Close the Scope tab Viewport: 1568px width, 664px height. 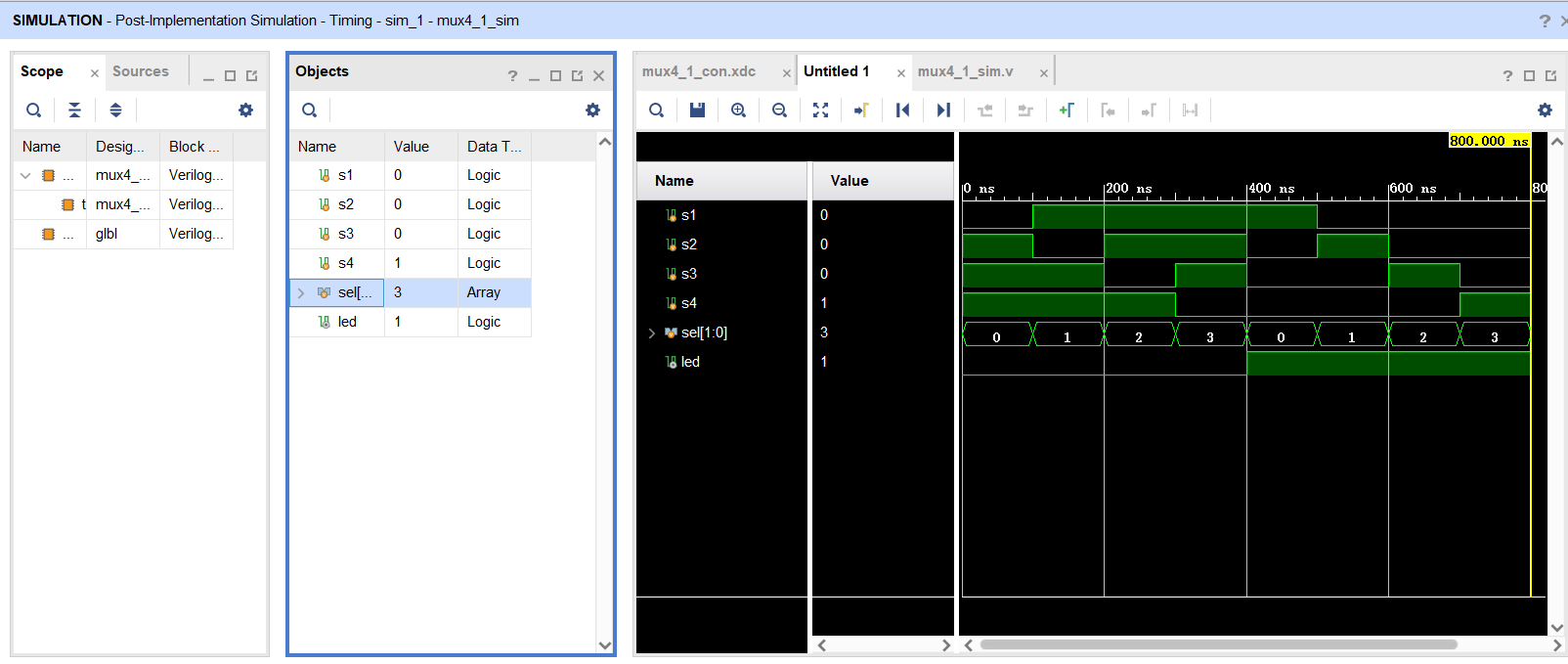[94, 73]
